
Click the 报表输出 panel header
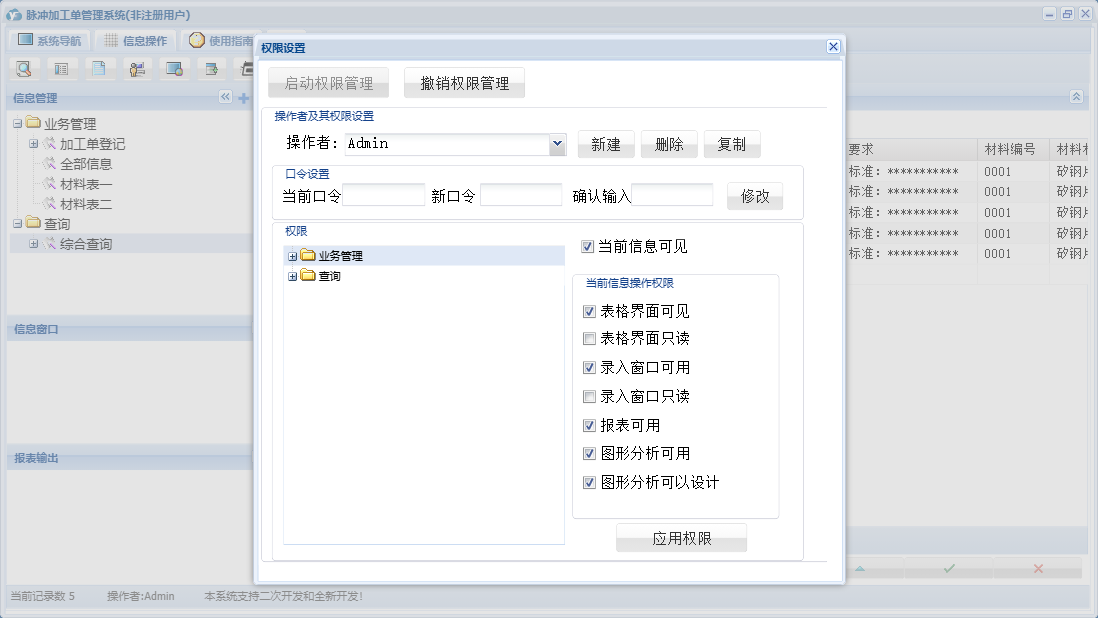(x=130, y=458)
